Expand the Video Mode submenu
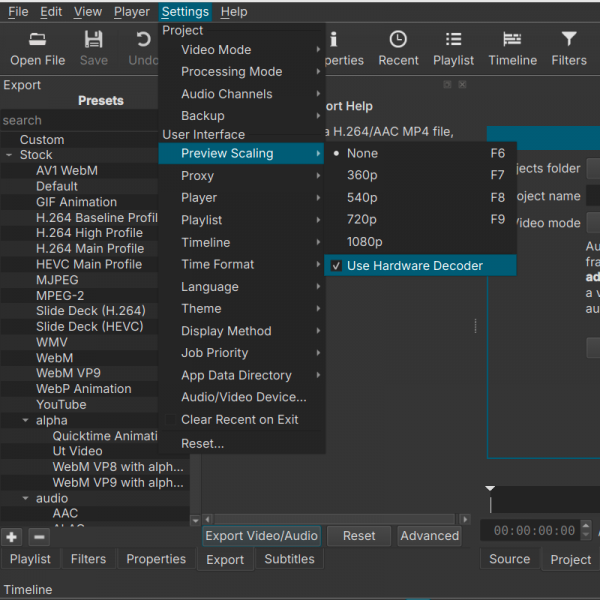Viewport: 600px width, 600px height. pyautogui.click(x=216, y=50)
